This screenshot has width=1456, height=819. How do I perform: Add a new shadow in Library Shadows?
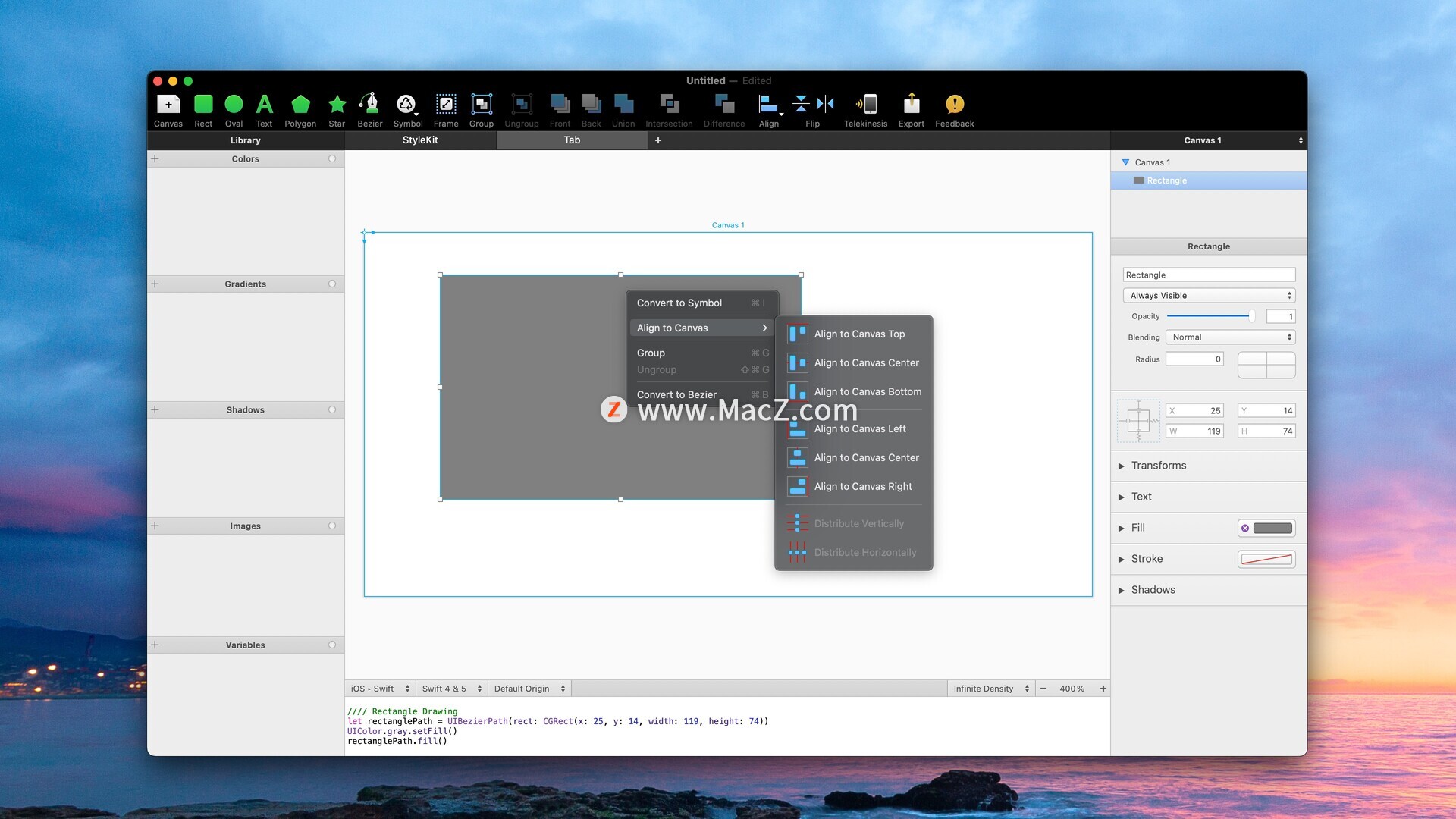click(155, 409)
